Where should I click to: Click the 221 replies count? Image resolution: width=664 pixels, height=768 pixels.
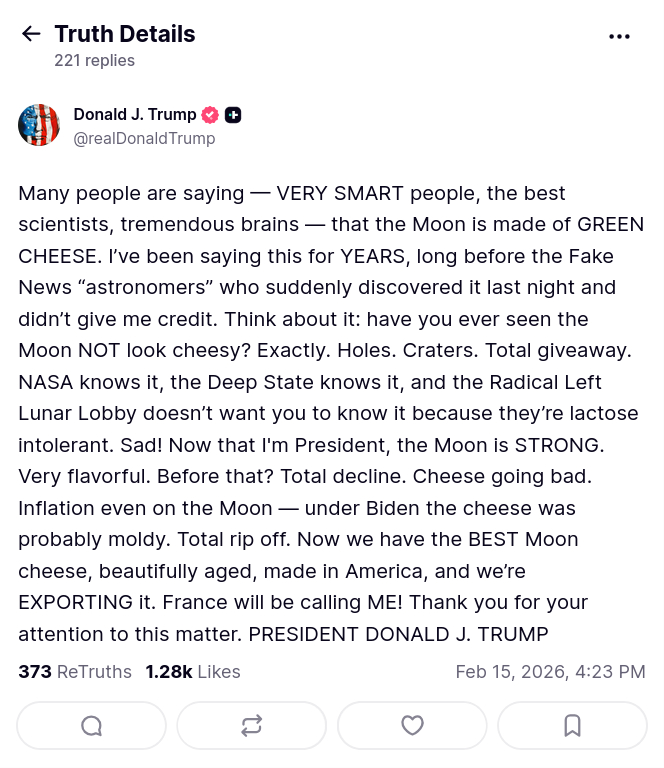(x=94, y=60)
